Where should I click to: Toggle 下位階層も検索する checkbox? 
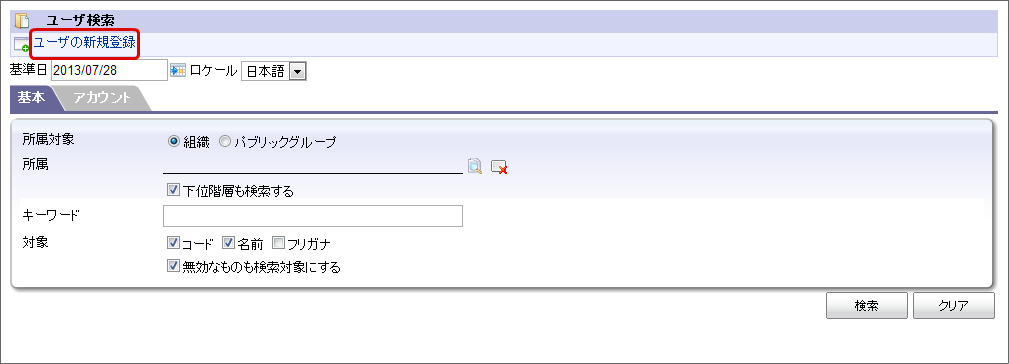(x=172, y=190)
